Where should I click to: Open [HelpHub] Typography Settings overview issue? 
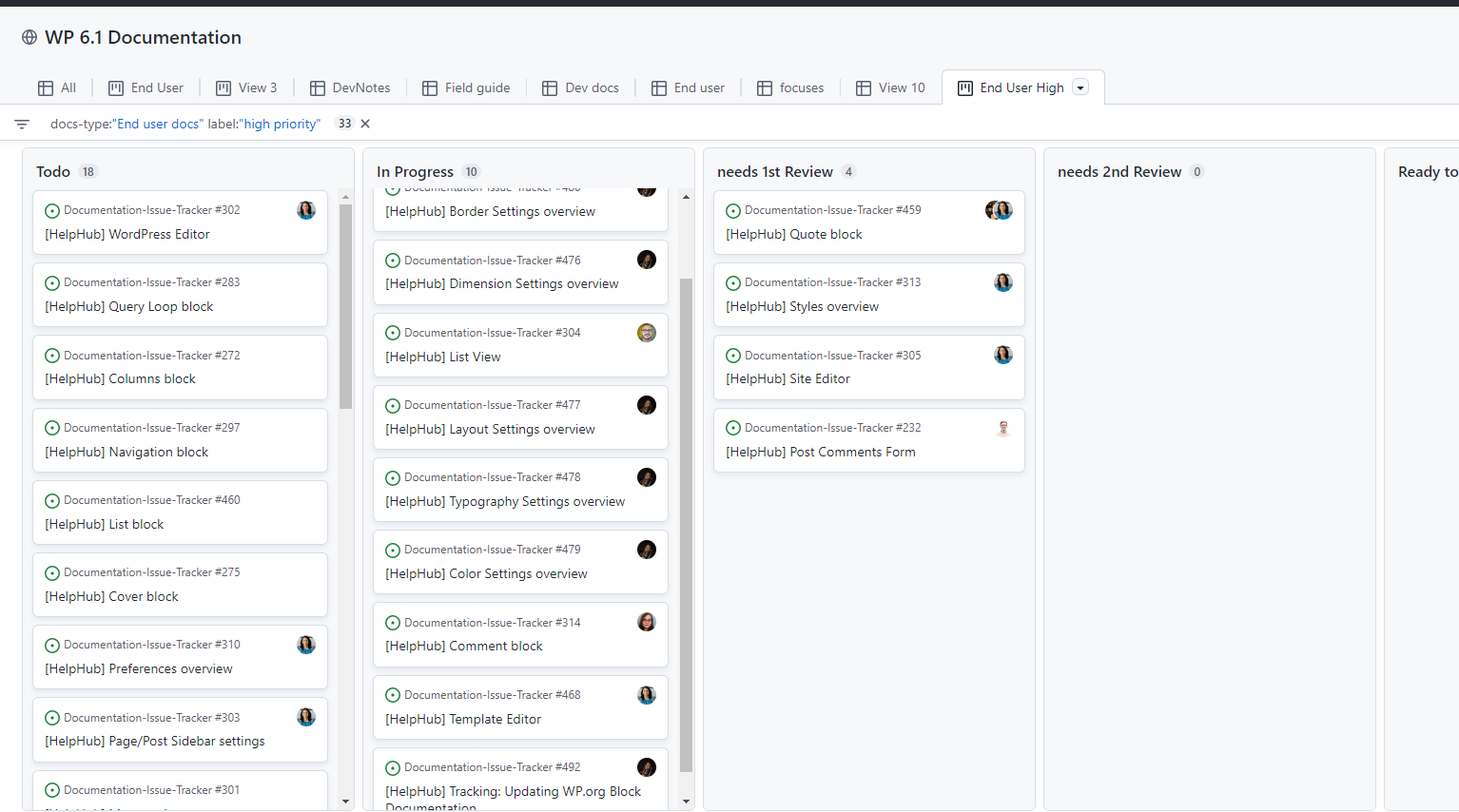(x=505, y=501)
